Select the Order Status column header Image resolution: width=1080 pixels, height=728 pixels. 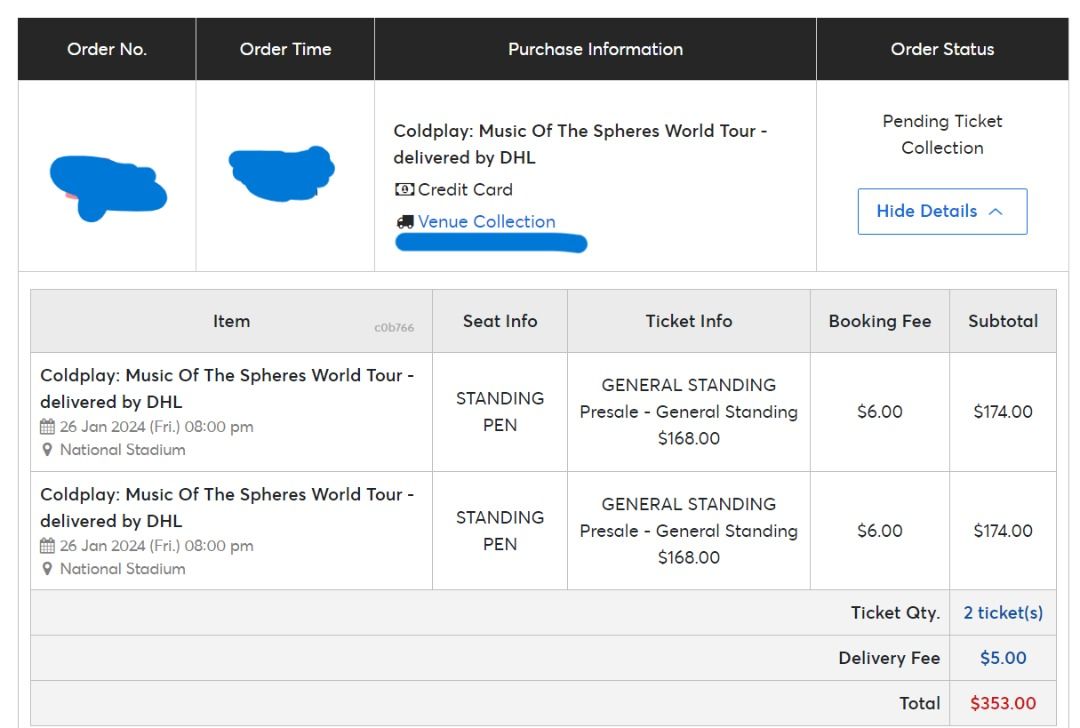tap(941, 48)
